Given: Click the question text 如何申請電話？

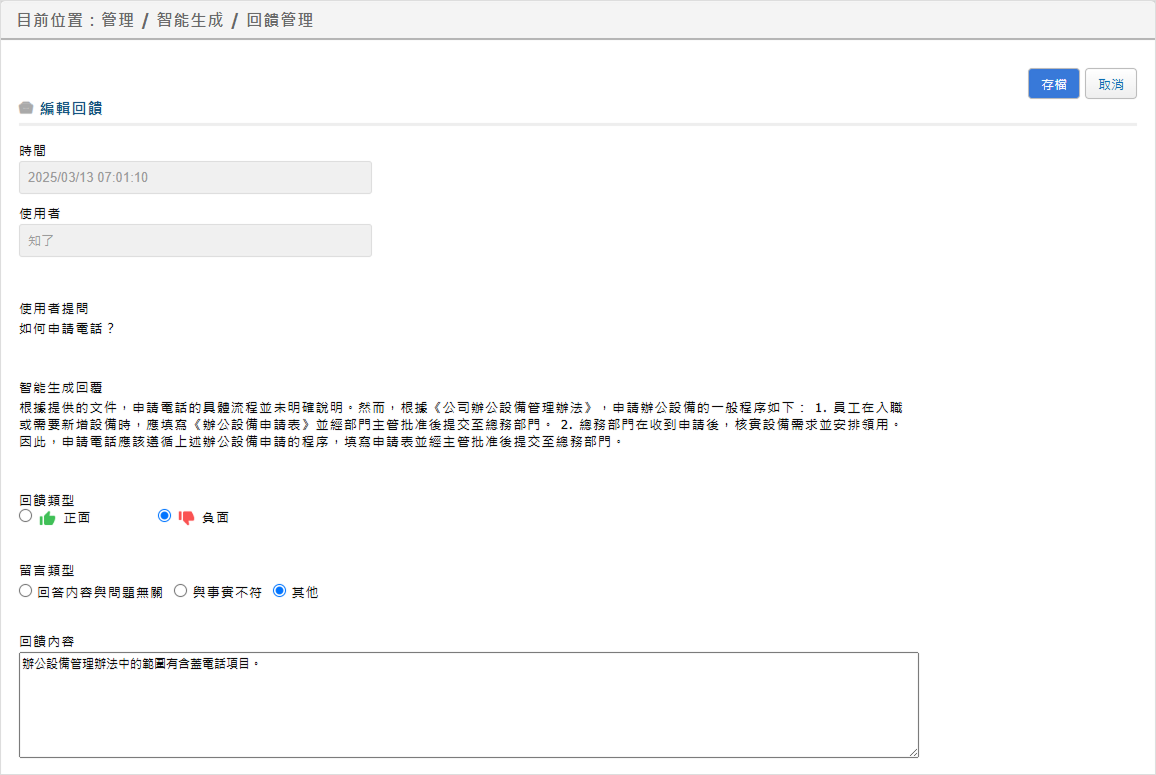Looking at the screenshot, I should [67, 329].
